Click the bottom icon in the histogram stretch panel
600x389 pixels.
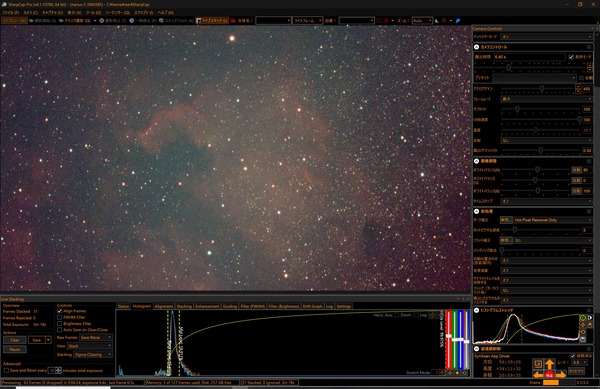point(583,339)
